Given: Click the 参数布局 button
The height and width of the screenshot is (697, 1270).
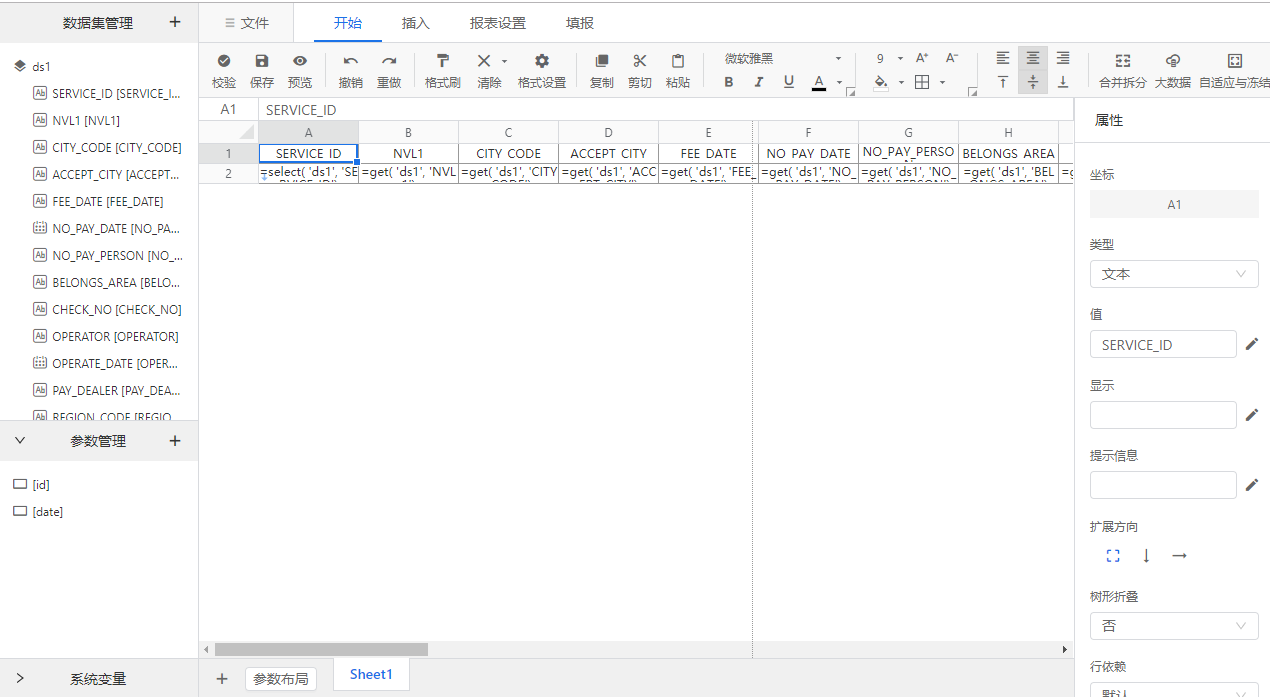Looking at the screenshot, I should [x=280, y=679].
